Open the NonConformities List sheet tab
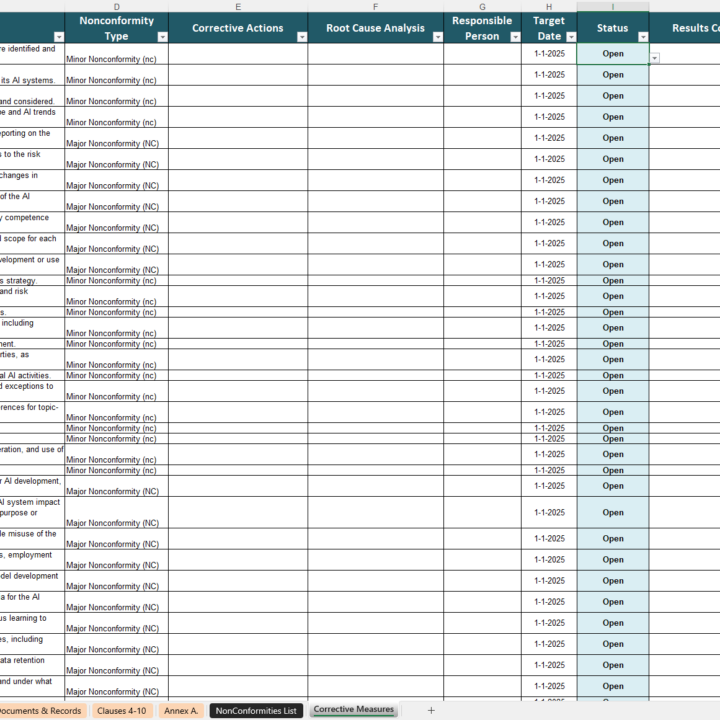This screenshot has height=720, width=720. coord(256,710)
